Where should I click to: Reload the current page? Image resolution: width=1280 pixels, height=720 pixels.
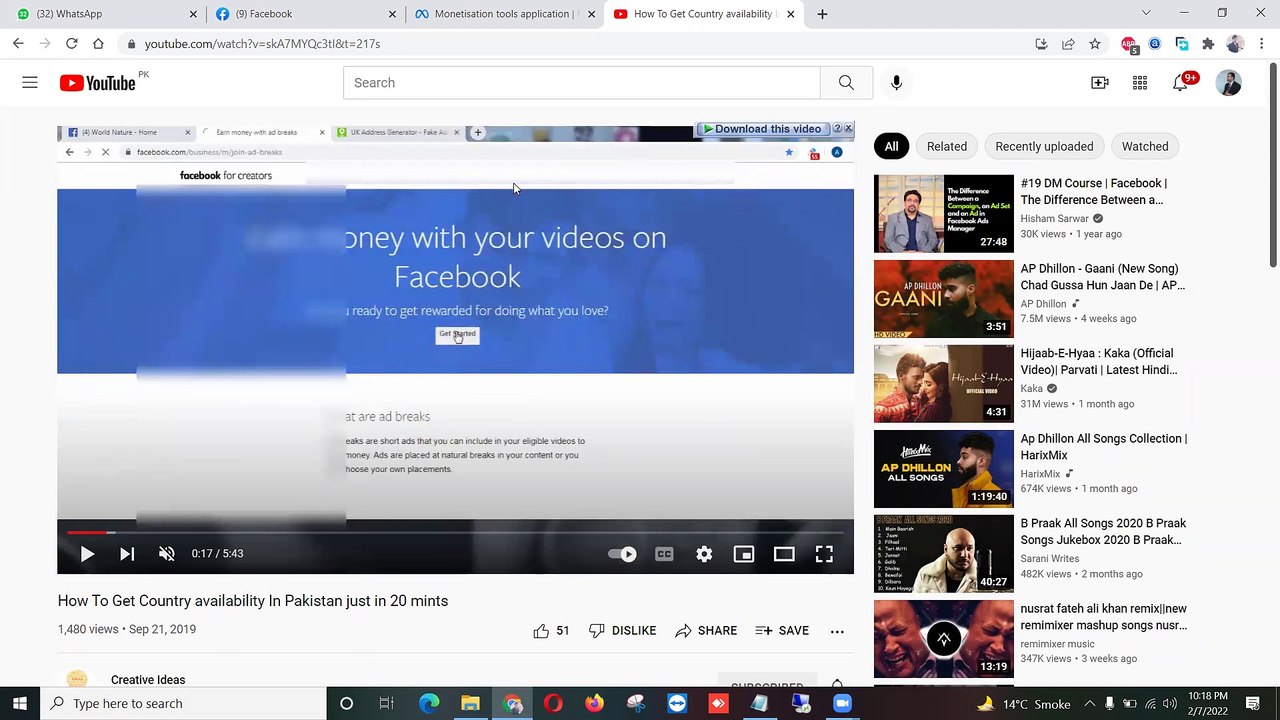coord(71,44)
